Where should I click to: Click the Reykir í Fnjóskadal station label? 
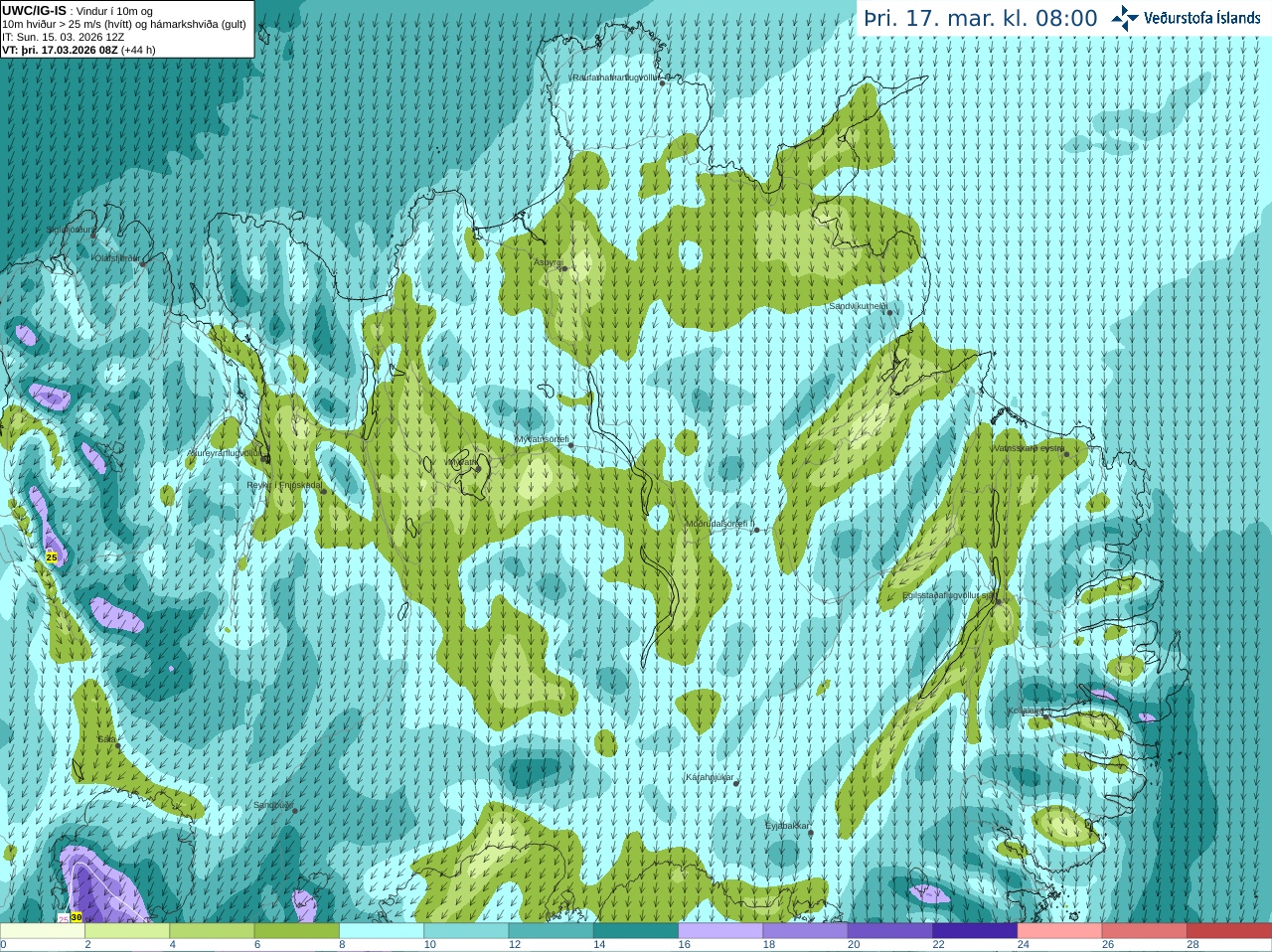pos(284,486)
